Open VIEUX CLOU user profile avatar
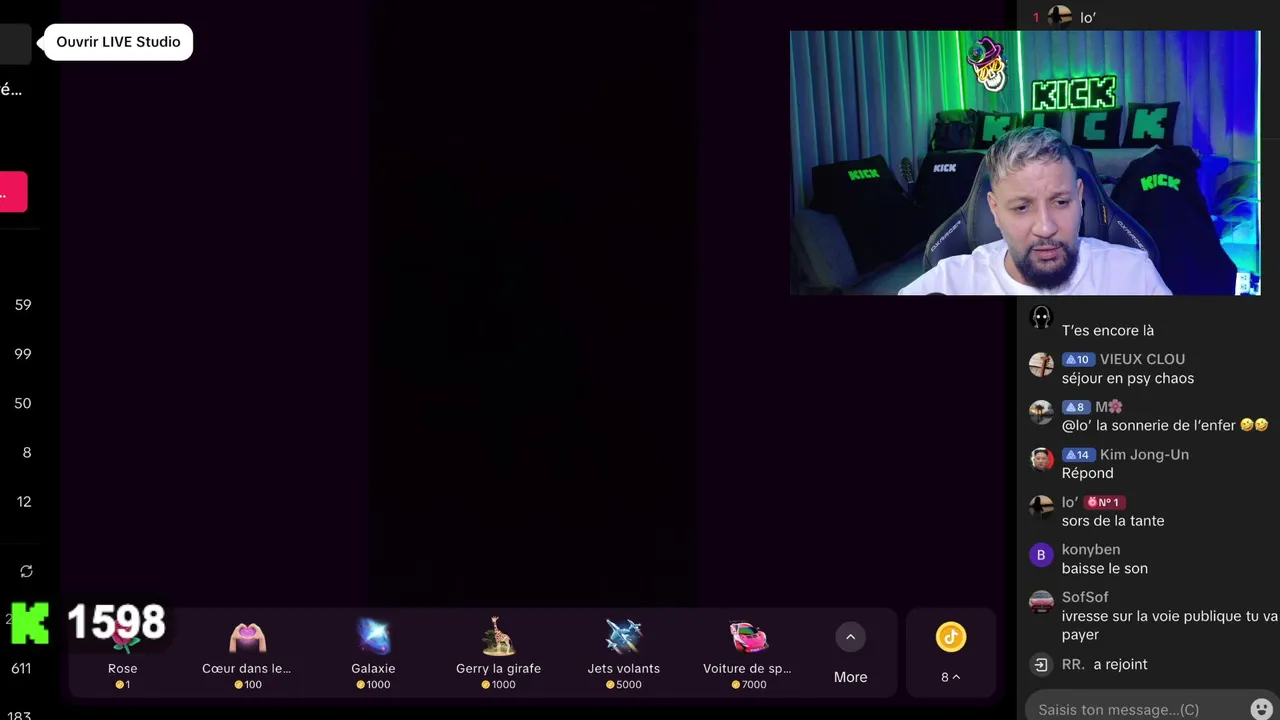Image resolution: width=1280 pixels, height=720 pixels. point(1041,365)
